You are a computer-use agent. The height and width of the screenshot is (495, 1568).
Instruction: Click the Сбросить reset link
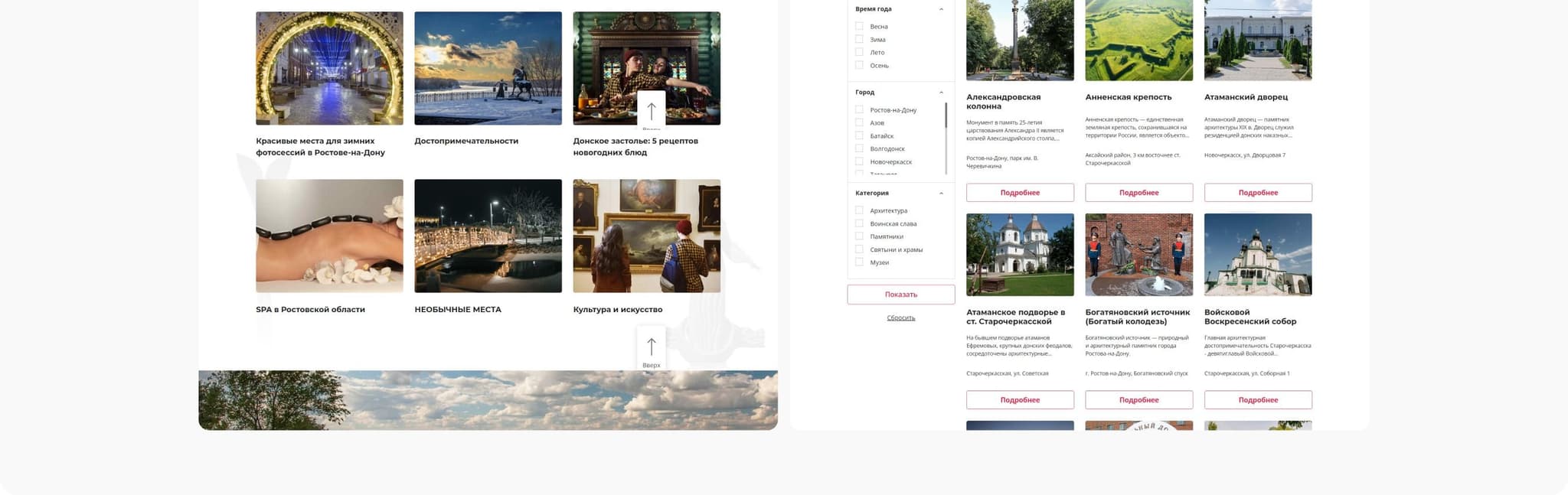point(900,318)
